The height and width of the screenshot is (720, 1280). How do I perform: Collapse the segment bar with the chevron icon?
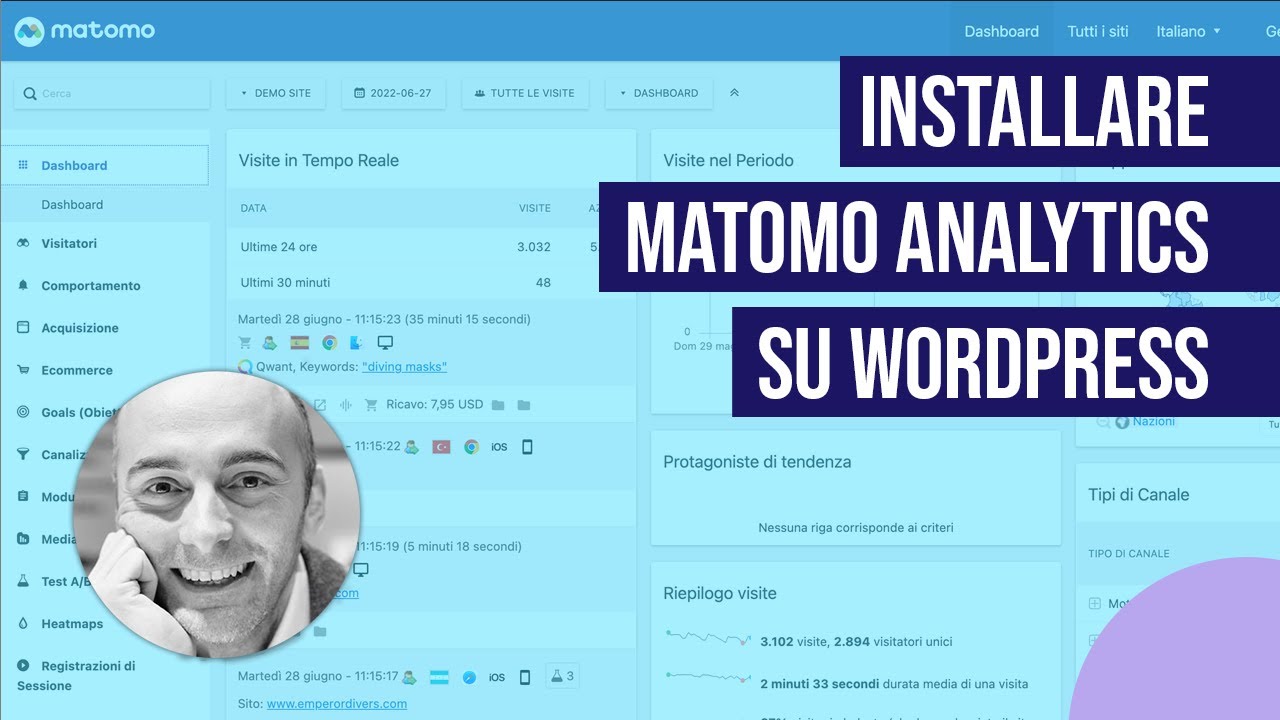click(734, 92)
